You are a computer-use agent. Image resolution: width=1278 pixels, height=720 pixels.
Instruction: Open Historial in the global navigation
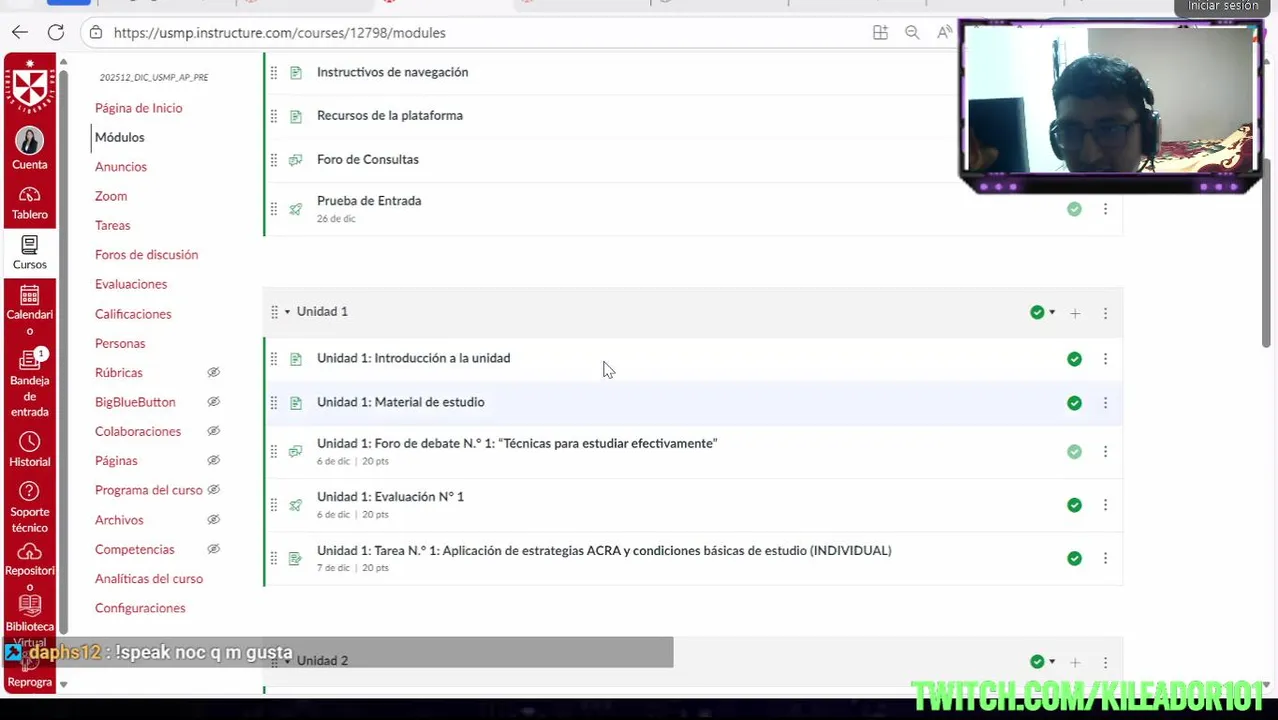click(30, 450)
